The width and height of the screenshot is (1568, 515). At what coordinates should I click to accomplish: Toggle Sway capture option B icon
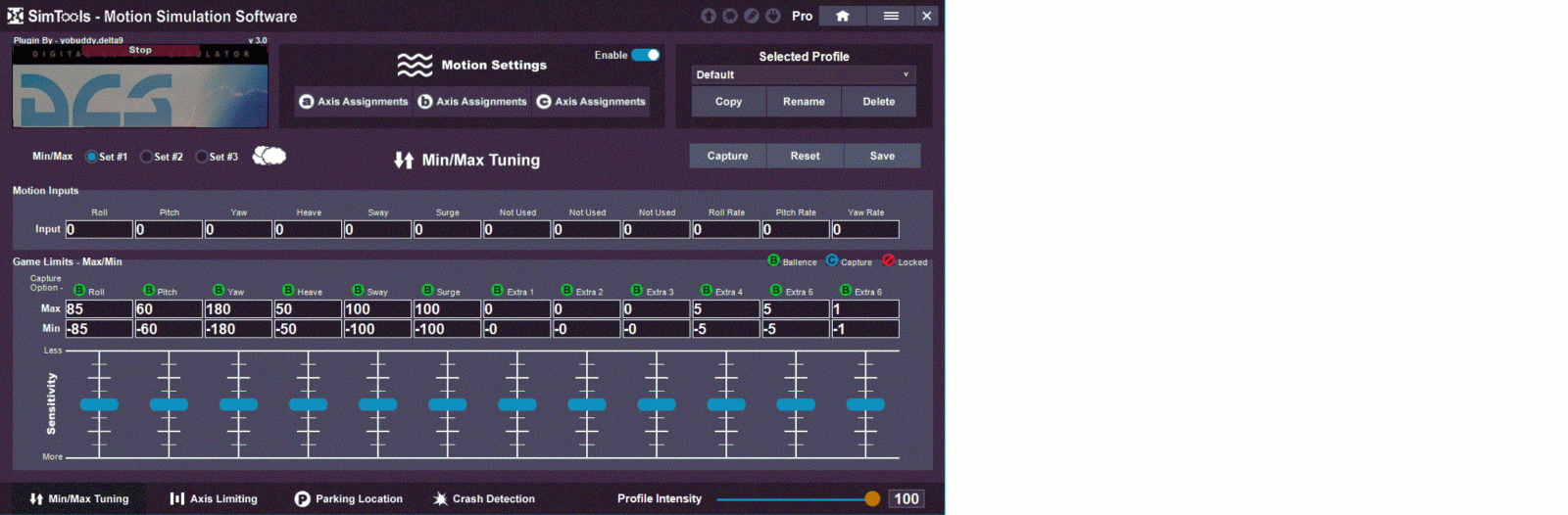coord(358,290)
